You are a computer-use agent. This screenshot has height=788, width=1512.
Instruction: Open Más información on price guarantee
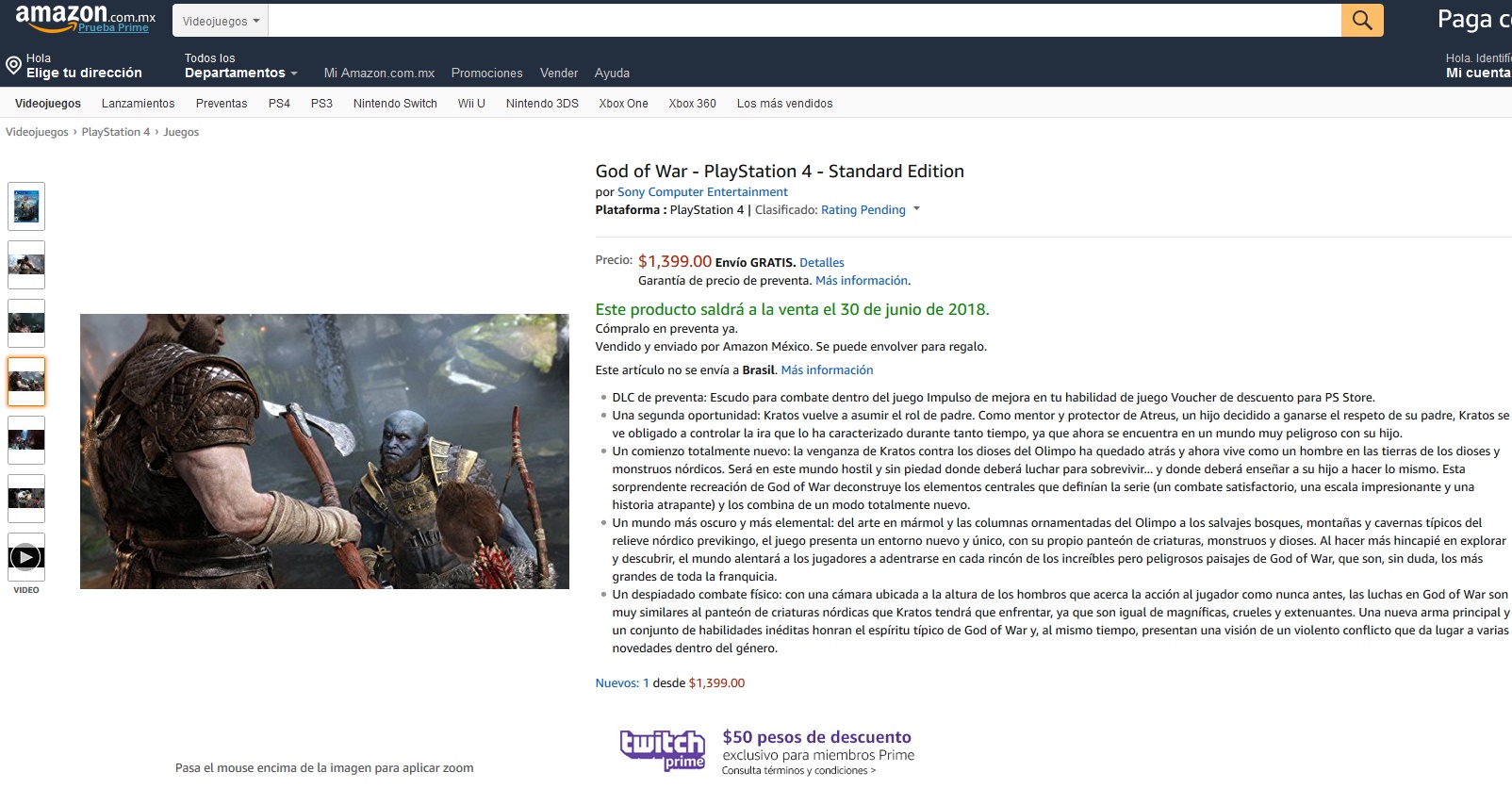[862, 281]
